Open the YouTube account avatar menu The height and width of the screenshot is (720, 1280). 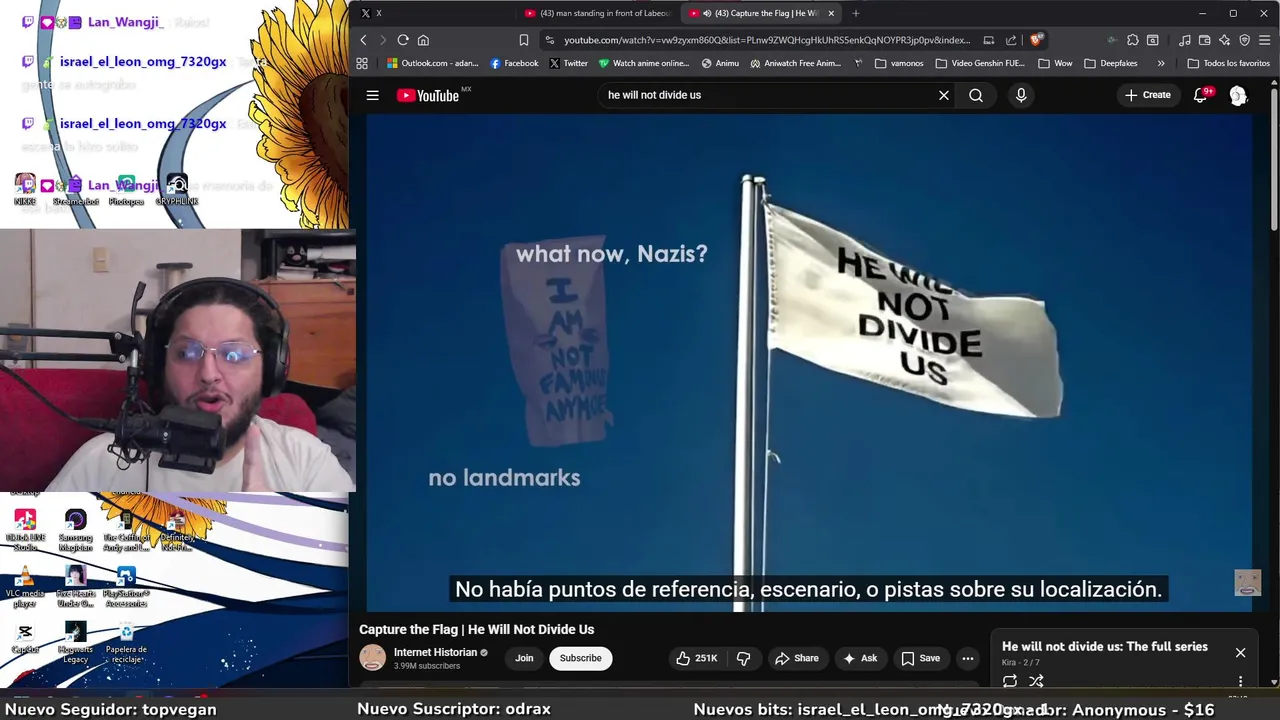(x=1238, y=95)
